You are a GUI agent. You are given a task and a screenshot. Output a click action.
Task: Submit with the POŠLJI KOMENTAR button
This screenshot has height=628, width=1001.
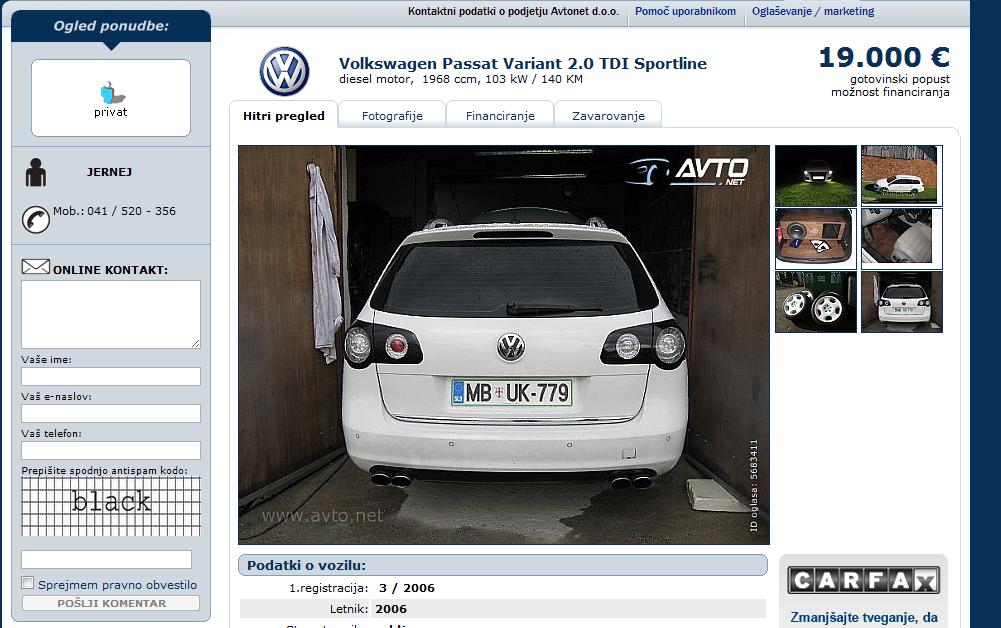coord(111,603)
